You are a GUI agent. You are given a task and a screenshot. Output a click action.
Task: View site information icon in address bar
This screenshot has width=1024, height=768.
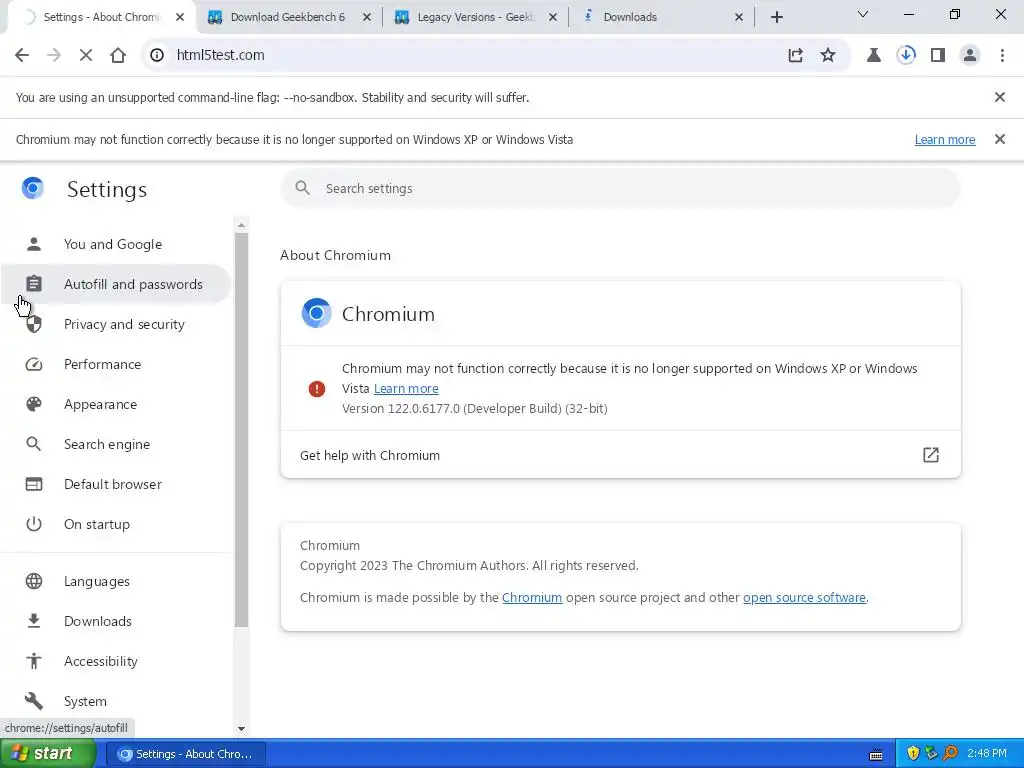pos(157,55)
